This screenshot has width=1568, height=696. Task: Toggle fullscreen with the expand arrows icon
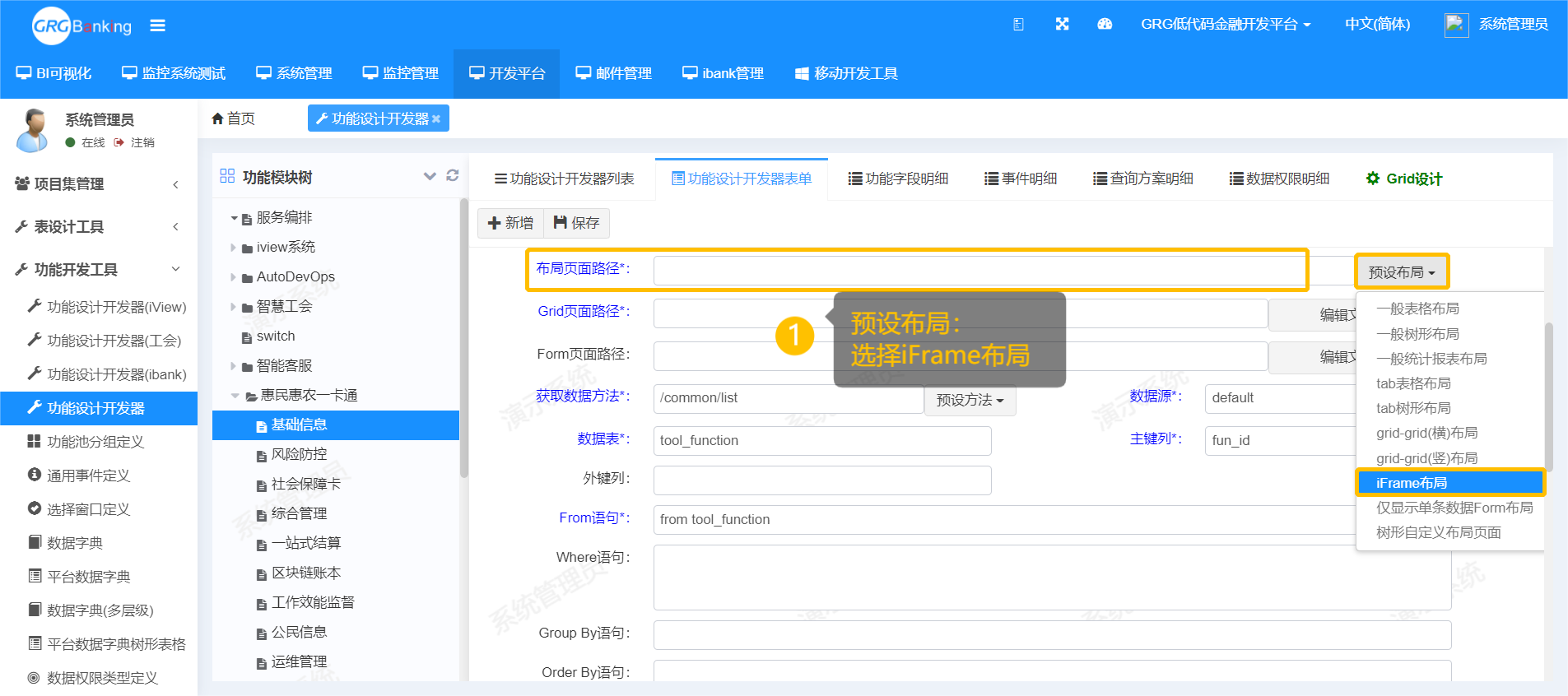(1062, 25)
